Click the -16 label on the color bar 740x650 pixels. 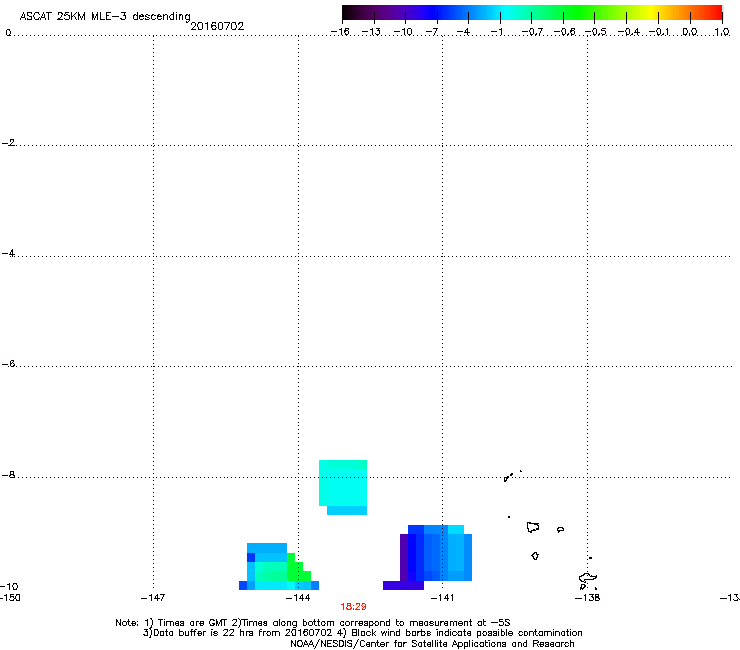[x=340, y=32]
